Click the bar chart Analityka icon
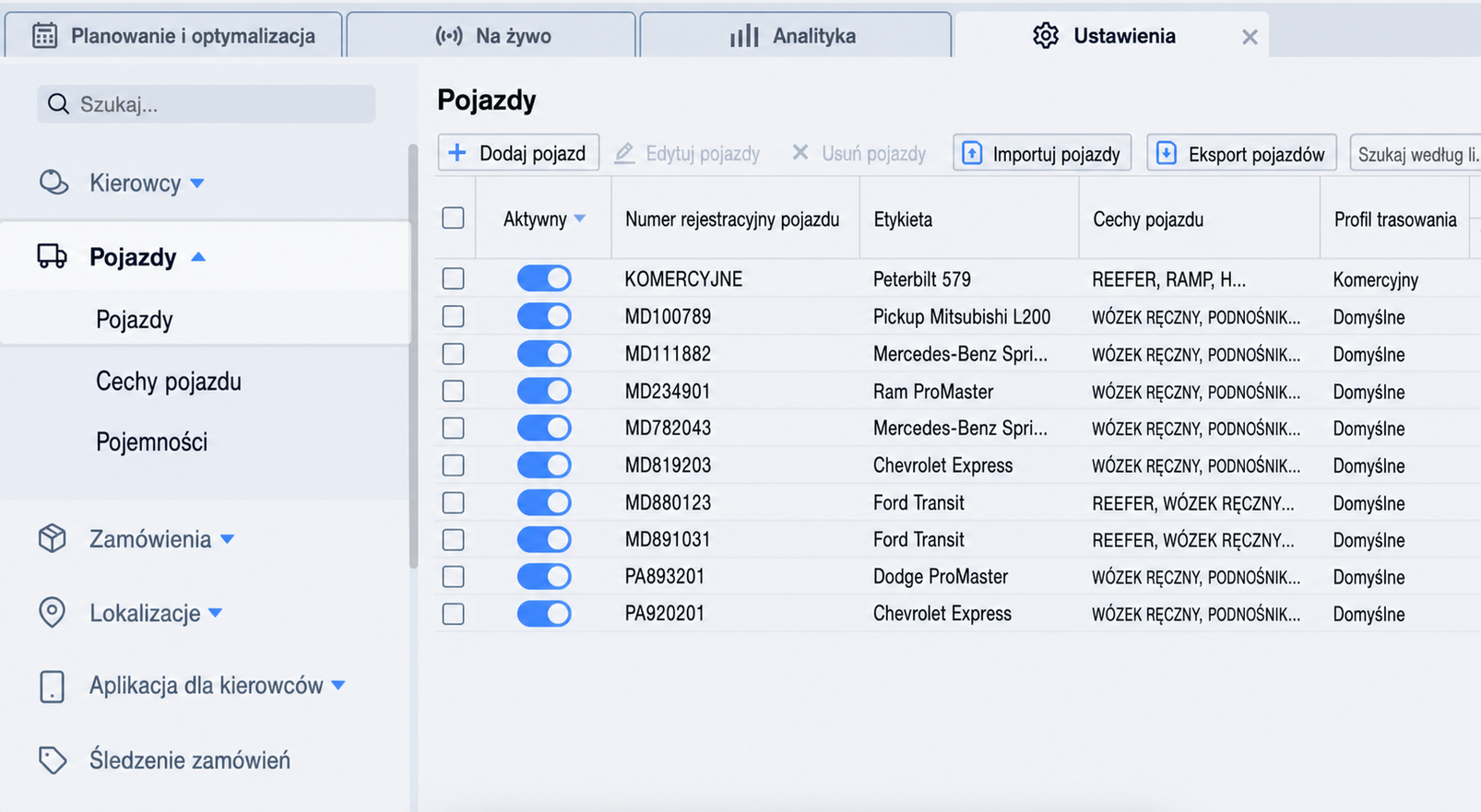Image resolution: width=1481 pixels, height=812 pixels. point(744,36)
